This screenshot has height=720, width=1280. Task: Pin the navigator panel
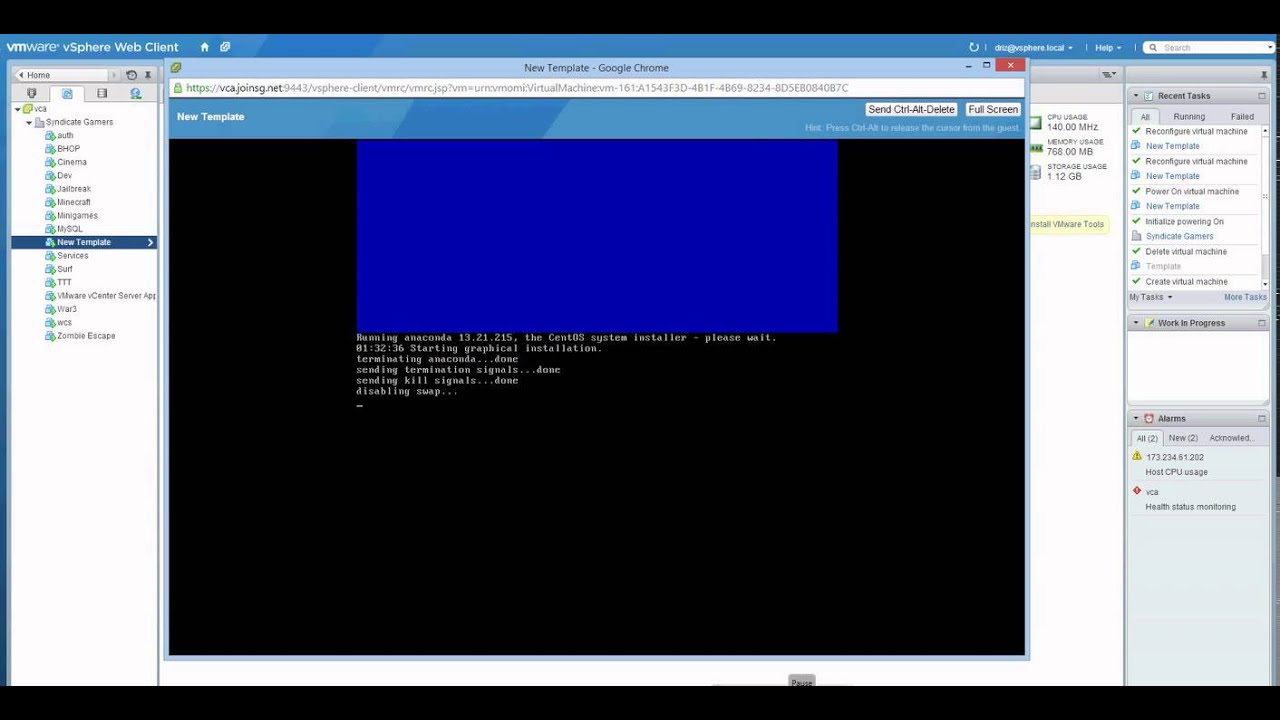pos(148,75)
